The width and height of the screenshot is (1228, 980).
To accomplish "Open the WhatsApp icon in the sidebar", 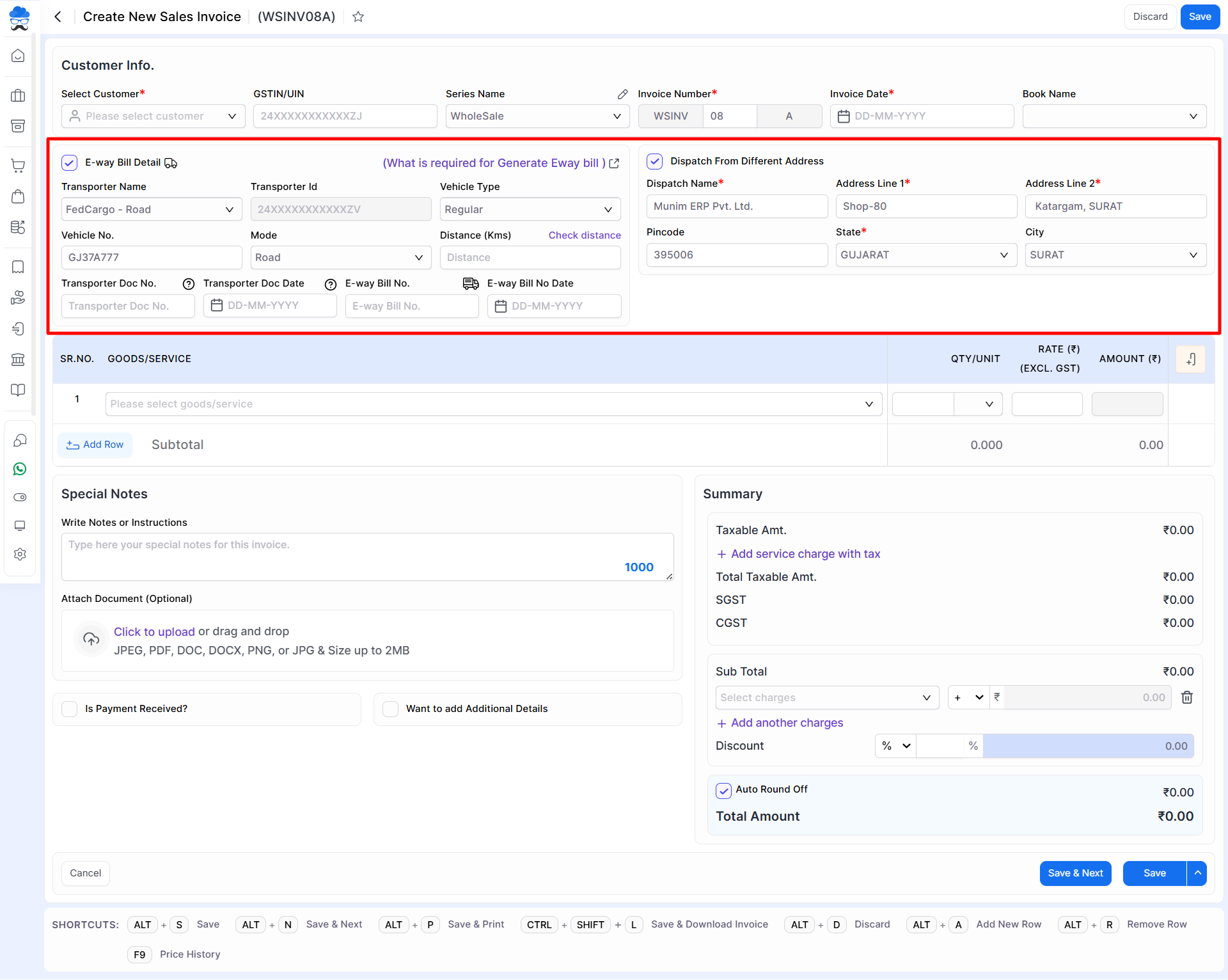I will (20, 470).
